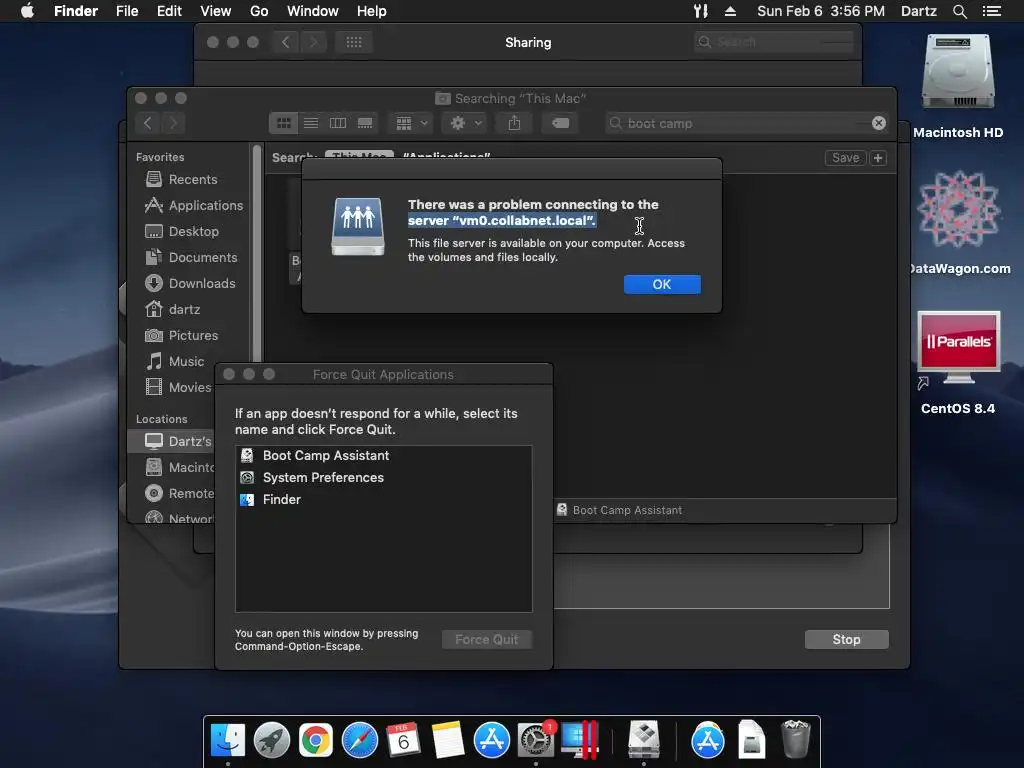The image size is (1024, 768).
Task: Open Launchpad from the Dock
Action: 272,740
